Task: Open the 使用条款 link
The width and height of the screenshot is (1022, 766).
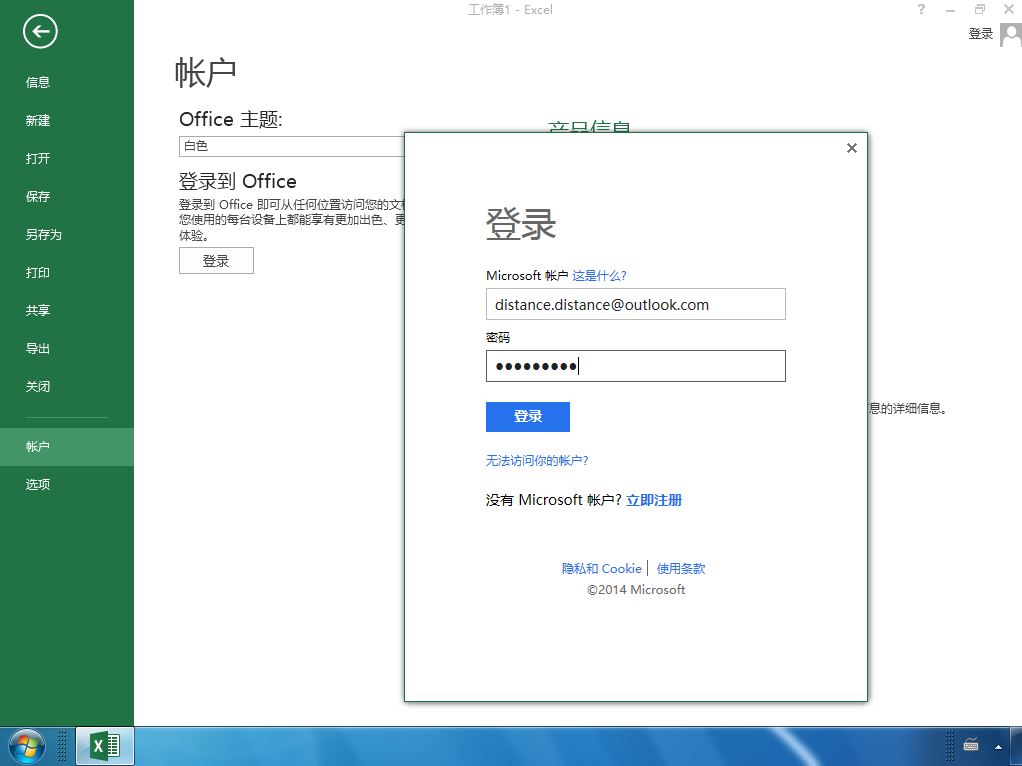Action: (x=681, y=568)
